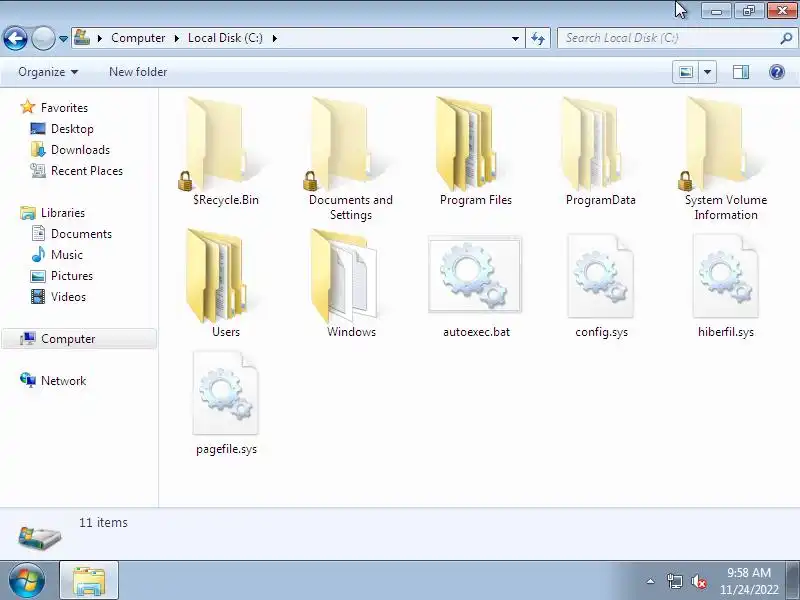
Task: Select the pagefile.sys file icon
Action: (226, 393)
